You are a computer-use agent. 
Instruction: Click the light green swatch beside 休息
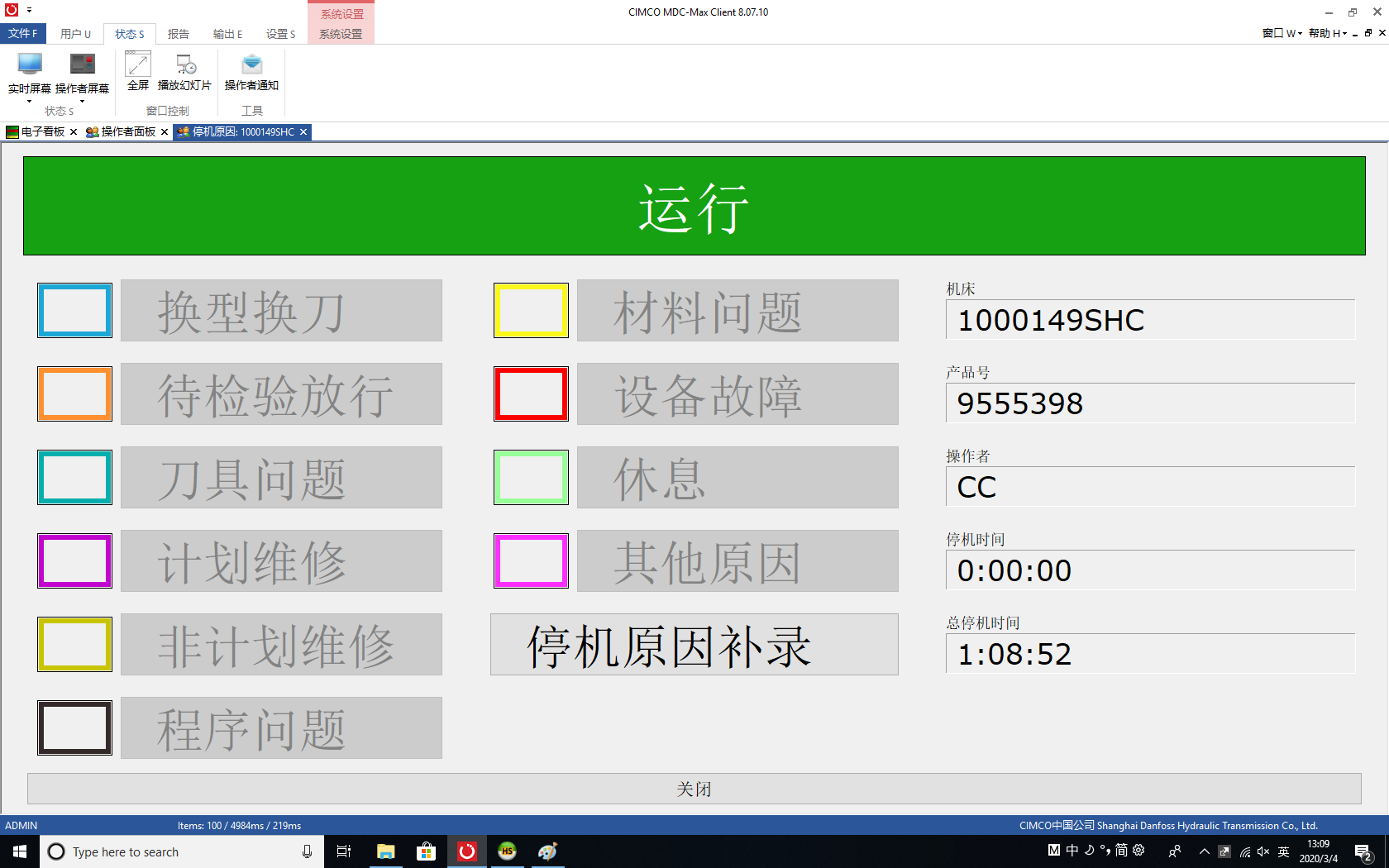click(x=531, y=478)
